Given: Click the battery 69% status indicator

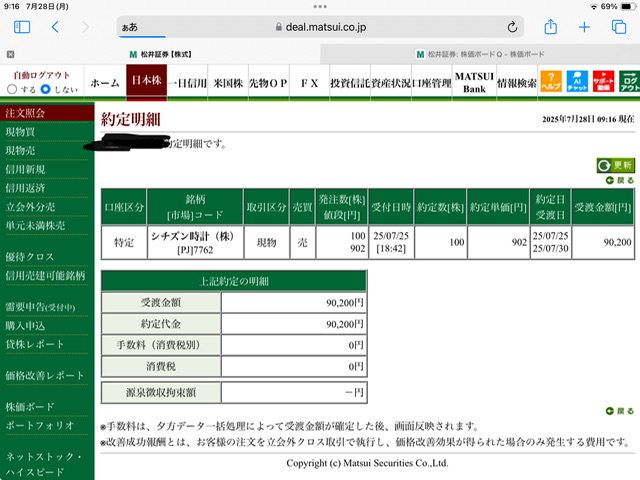Looking at the screenshot, I should coord(618,7).
